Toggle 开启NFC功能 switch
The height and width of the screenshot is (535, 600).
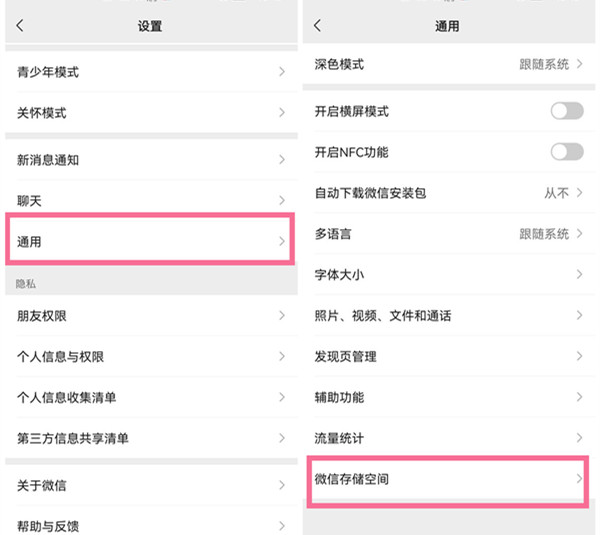[567, 152]
